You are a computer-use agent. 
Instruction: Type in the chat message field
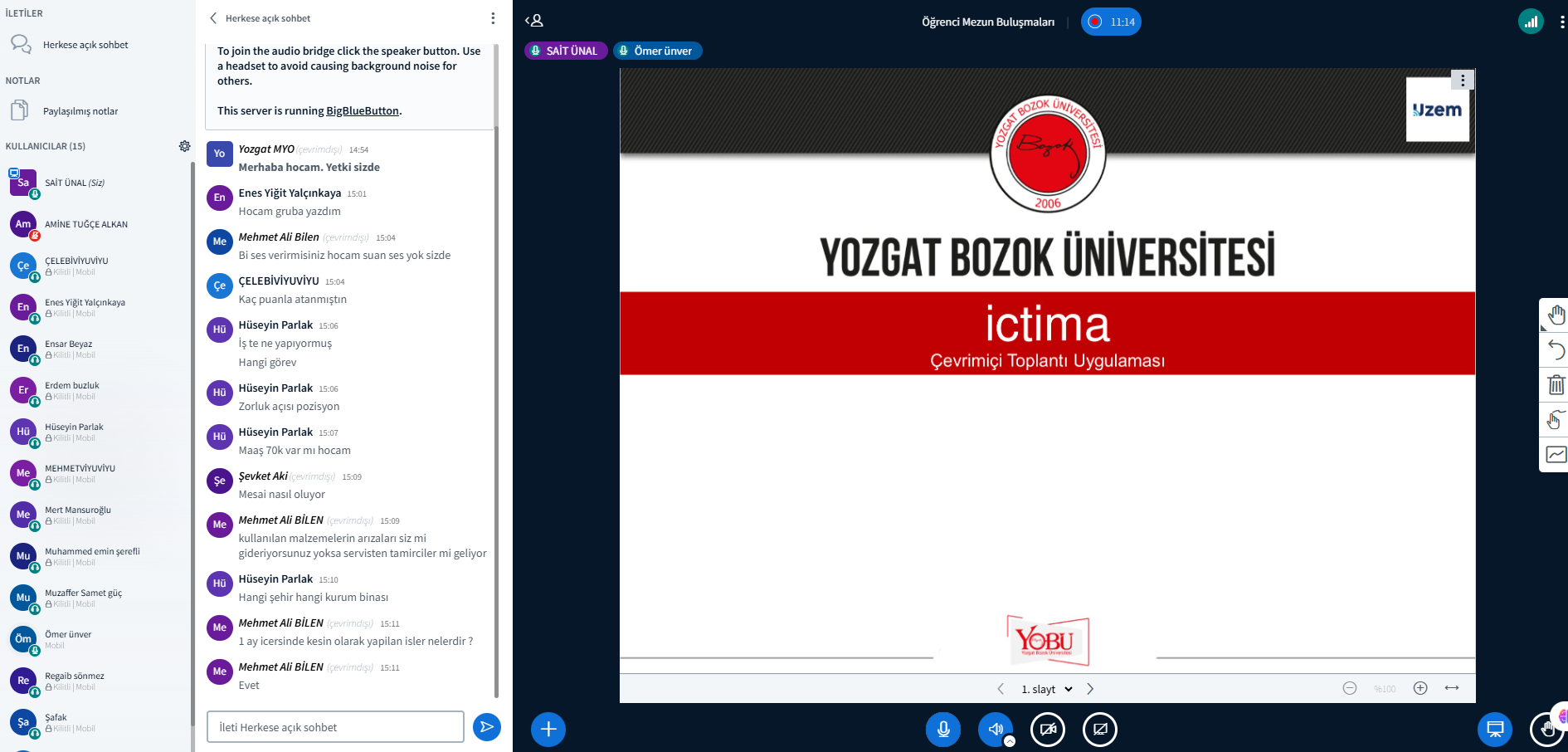pos(335,727)
